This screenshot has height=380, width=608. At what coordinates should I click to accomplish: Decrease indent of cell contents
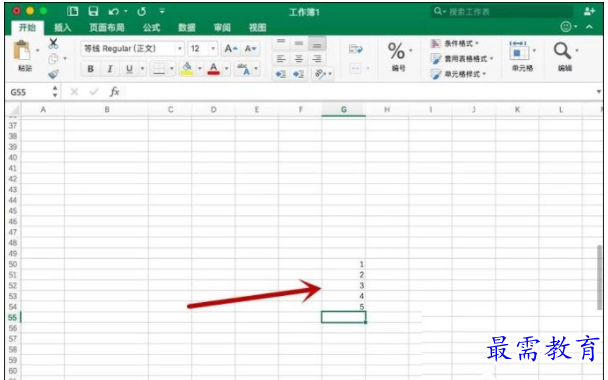coord(280,74)
